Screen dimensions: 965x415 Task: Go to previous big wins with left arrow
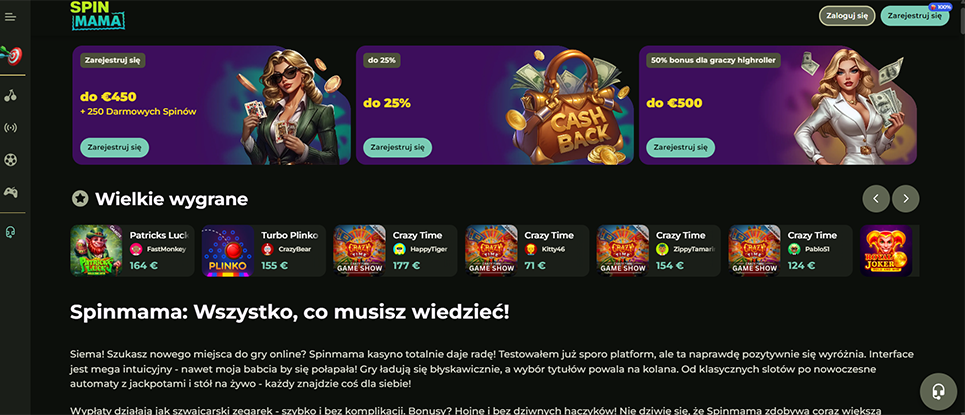point(876,199)
